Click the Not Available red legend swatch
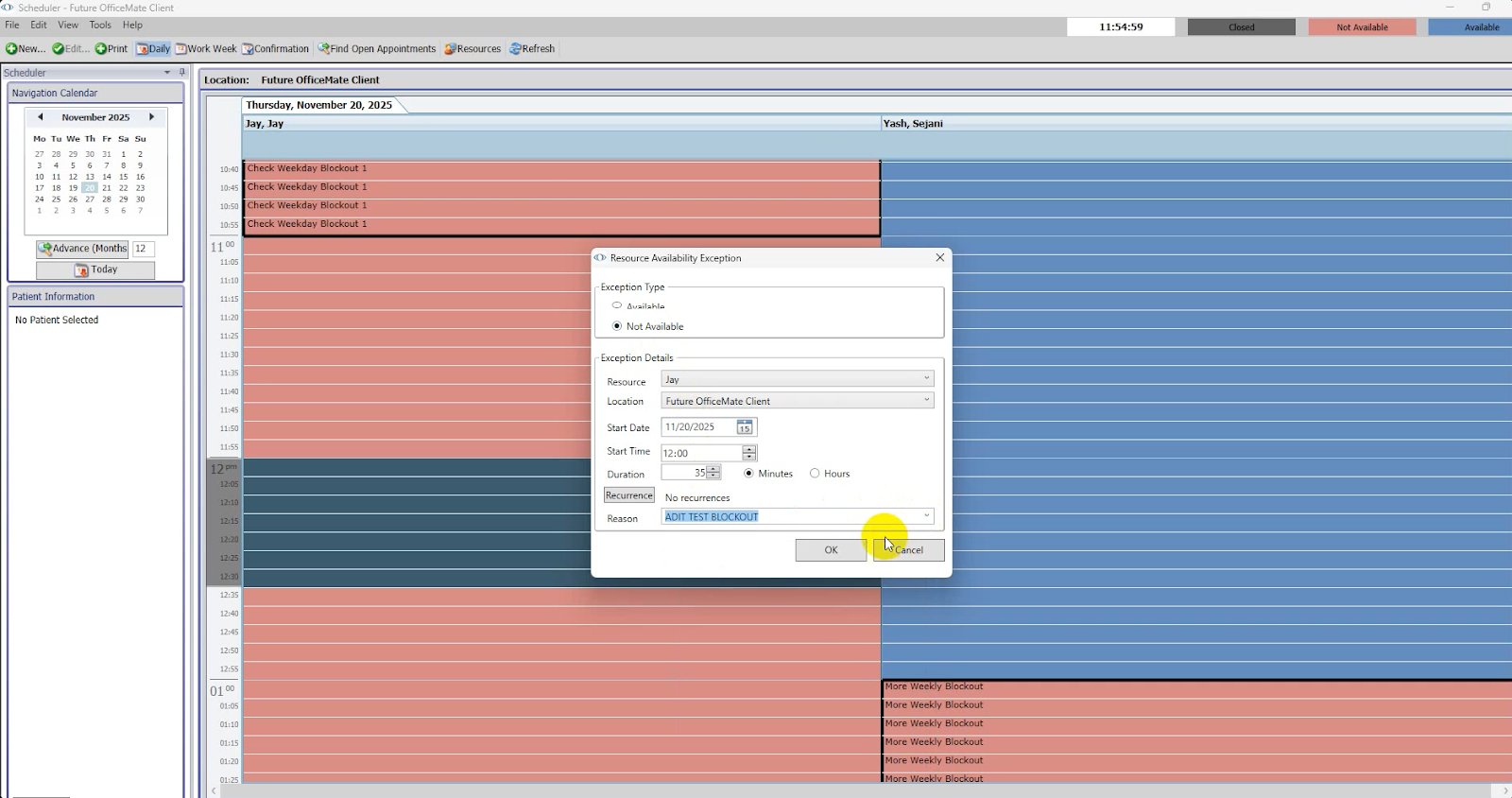1512x798 pixels. click(1362, 27)
